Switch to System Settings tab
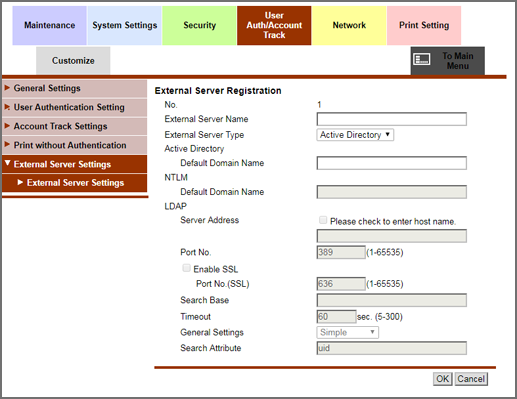517x399 pixels. click(x=125, y=25)
